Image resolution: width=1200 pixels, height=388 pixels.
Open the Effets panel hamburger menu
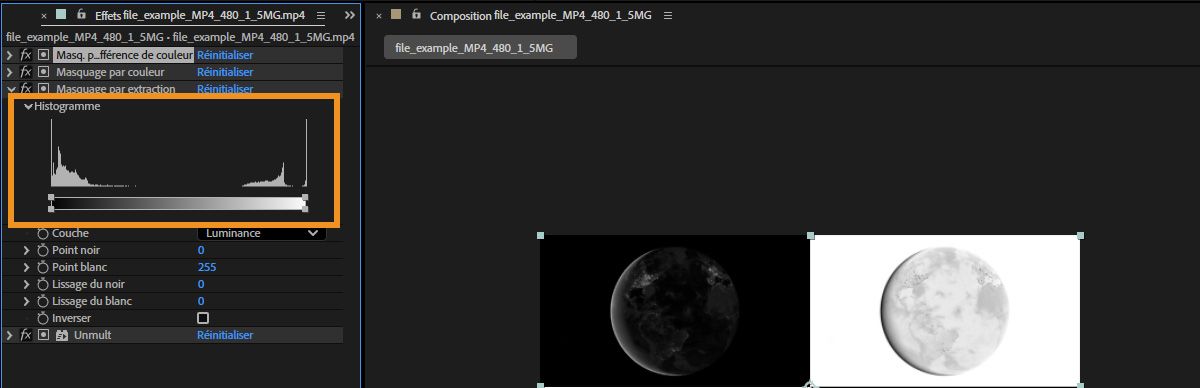point(320,16)
